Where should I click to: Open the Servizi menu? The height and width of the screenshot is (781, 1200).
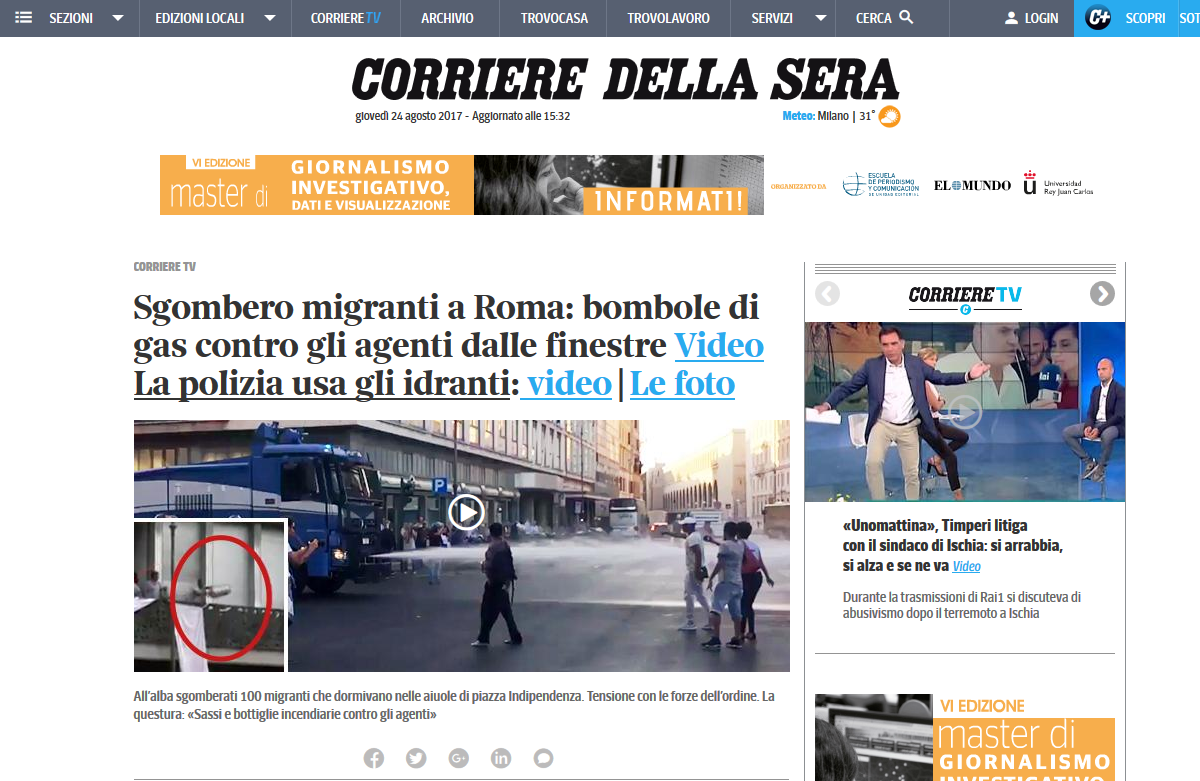tap(772, 18)
